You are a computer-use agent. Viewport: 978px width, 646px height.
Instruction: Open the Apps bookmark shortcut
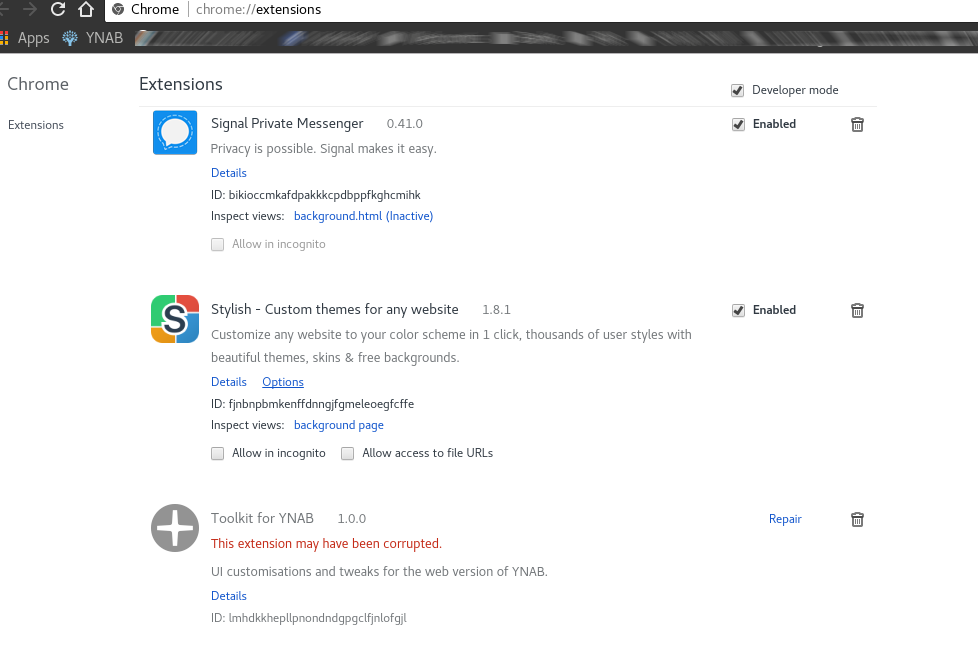(25, 38)
